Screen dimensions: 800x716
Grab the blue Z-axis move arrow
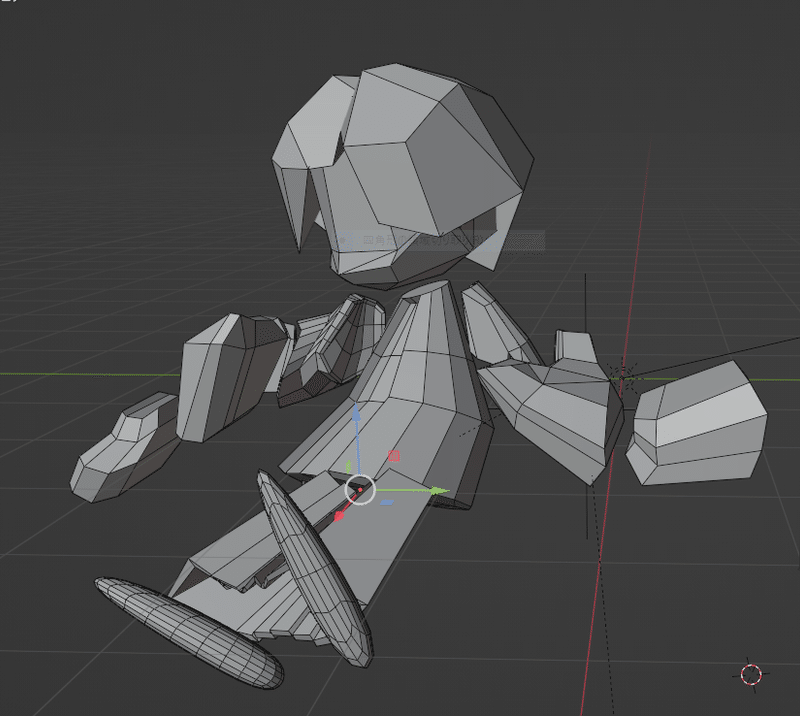pyautogui.click(x=357, y=412)
